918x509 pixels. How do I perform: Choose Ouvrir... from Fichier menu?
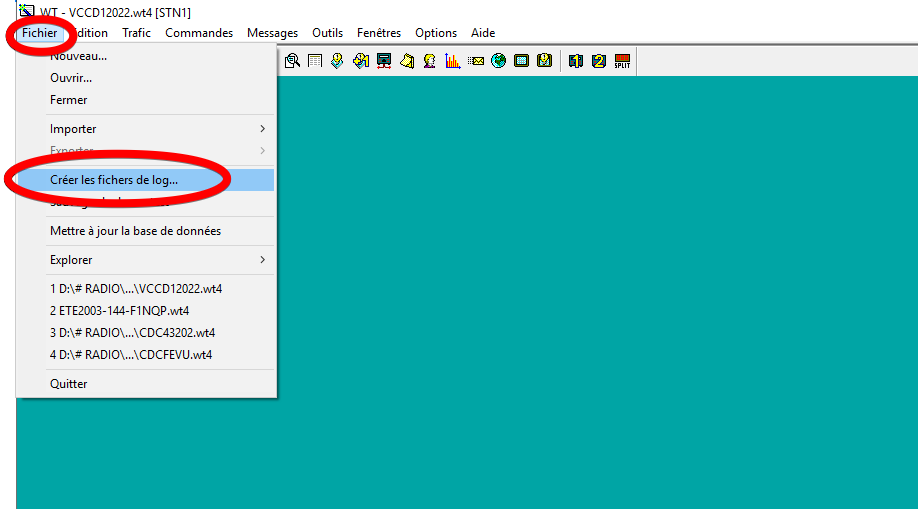coord(146,78)
